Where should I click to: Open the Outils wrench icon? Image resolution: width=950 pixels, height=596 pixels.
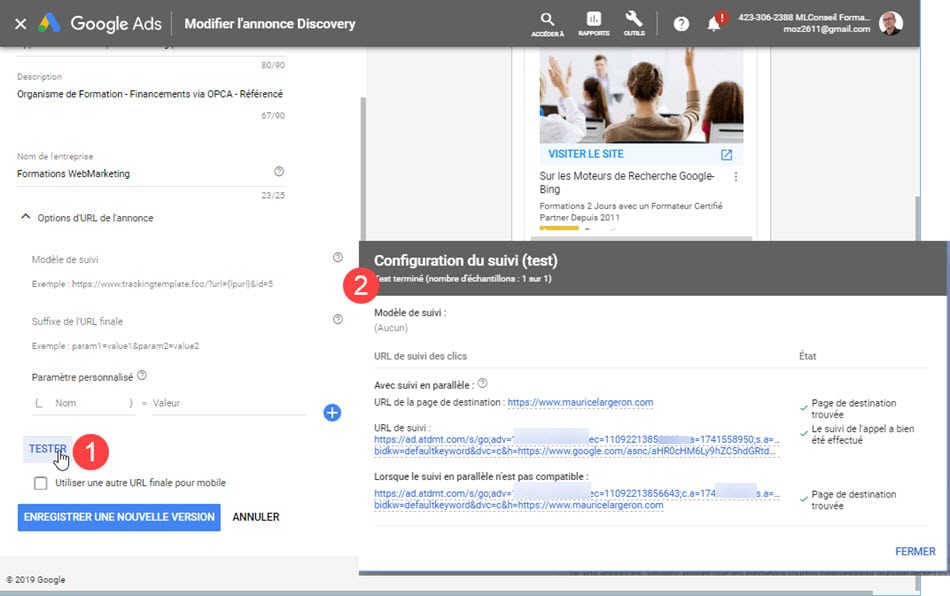(633, 19)
